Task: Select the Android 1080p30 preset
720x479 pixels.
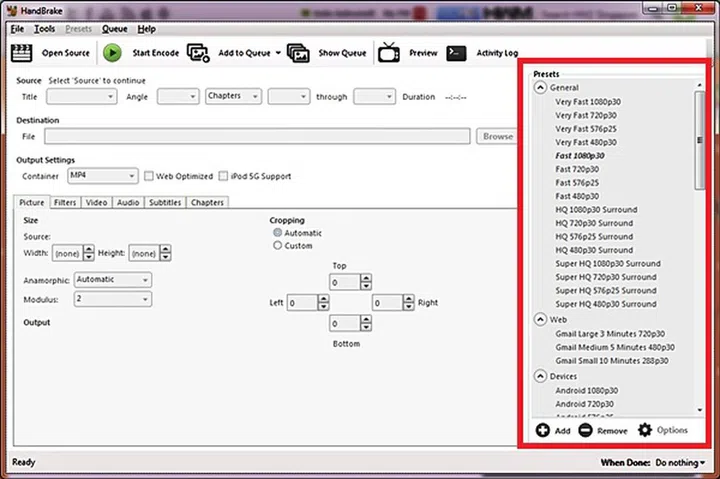Action: (x=587, y=391)
